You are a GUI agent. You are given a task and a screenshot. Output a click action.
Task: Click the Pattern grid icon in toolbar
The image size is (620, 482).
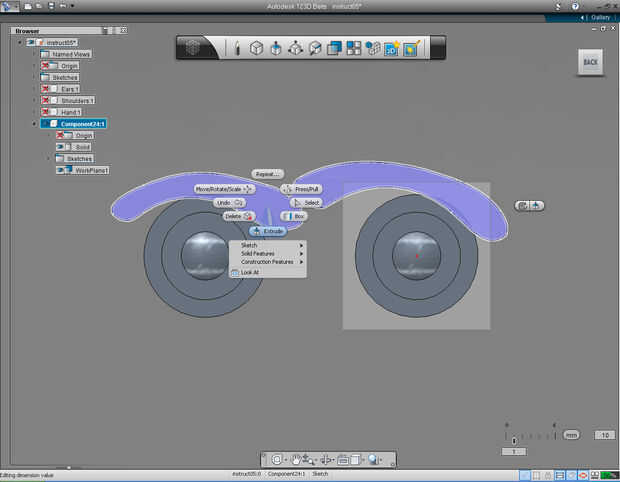click(354, 47)
